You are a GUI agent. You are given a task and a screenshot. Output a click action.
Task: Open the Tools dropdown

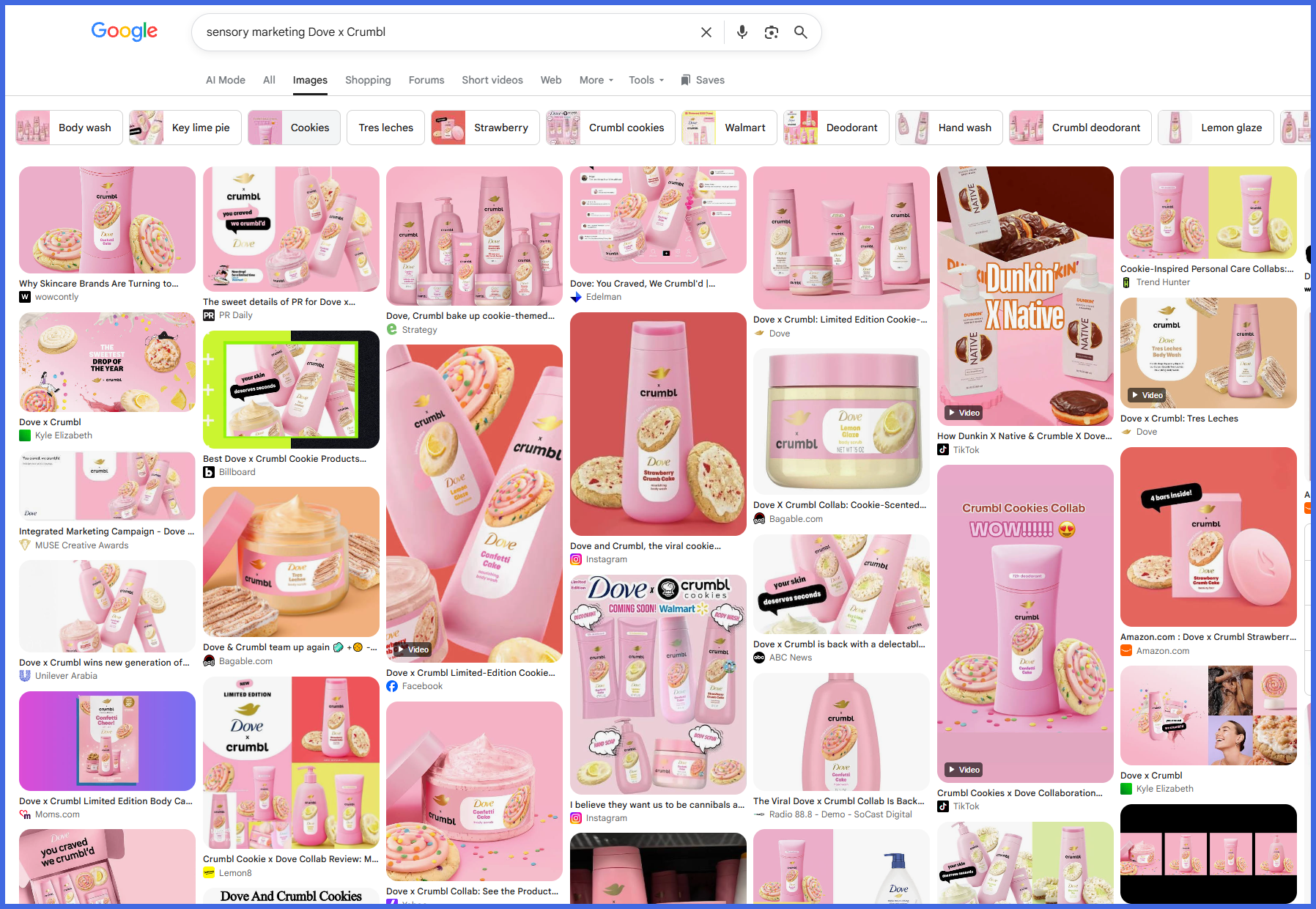(x=646, y=80)
